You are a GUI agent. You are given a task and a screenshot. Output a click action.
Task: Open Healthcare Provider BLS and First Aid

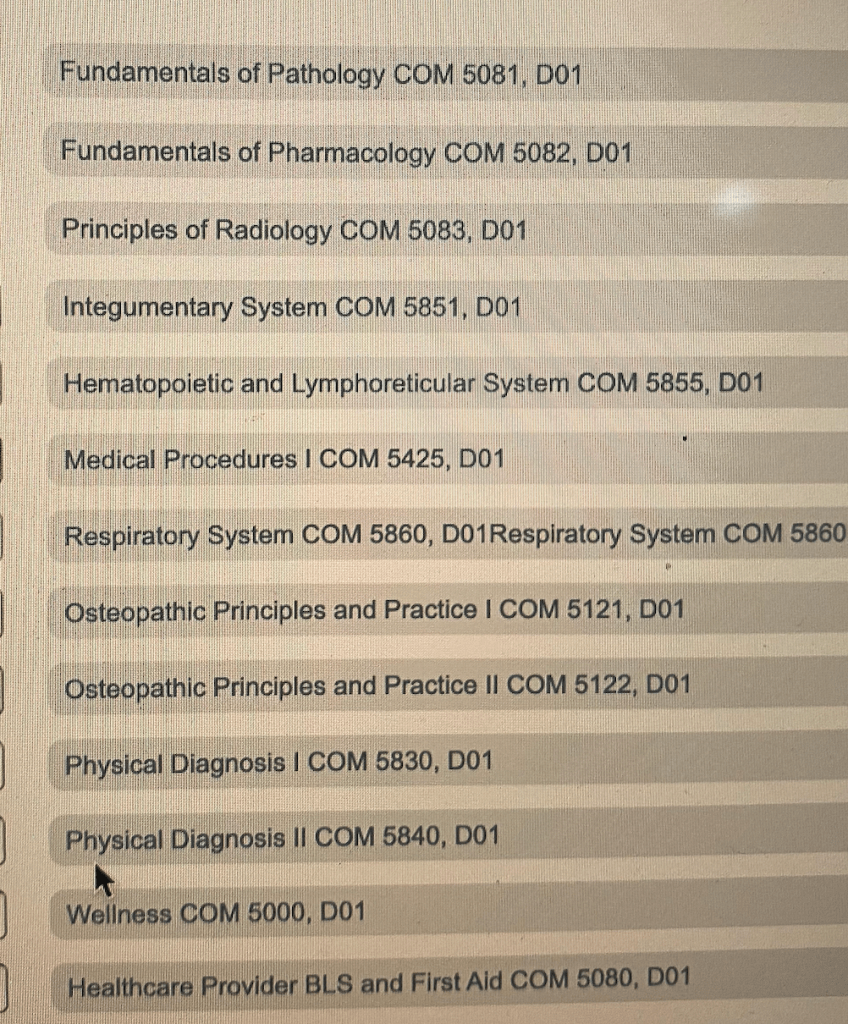(379, 984)
